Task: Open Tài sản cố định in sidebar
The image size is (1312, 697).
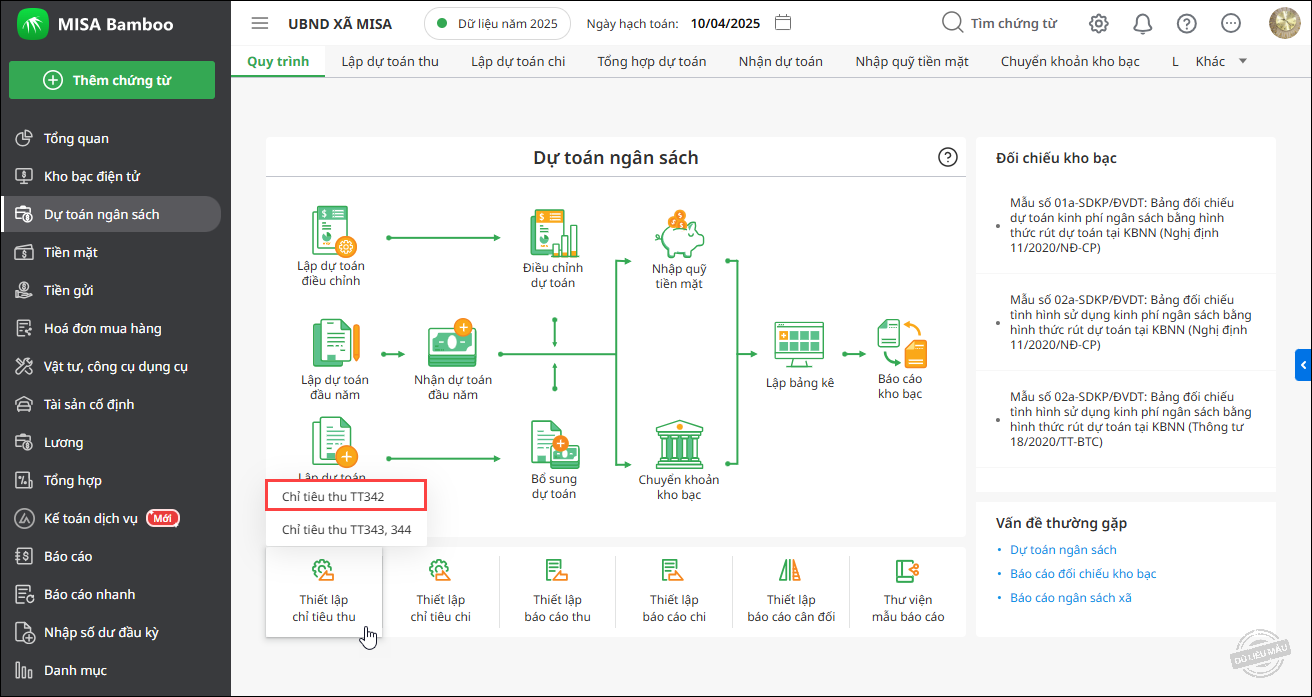Action: [112, 404]
